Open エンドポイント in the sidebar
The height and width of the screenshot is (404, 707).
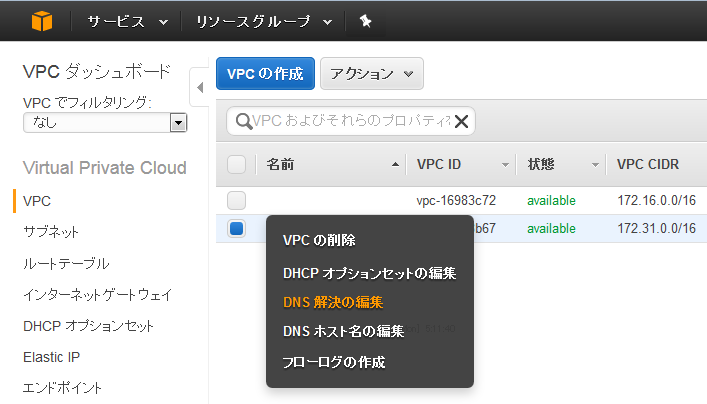pos(62,388)
